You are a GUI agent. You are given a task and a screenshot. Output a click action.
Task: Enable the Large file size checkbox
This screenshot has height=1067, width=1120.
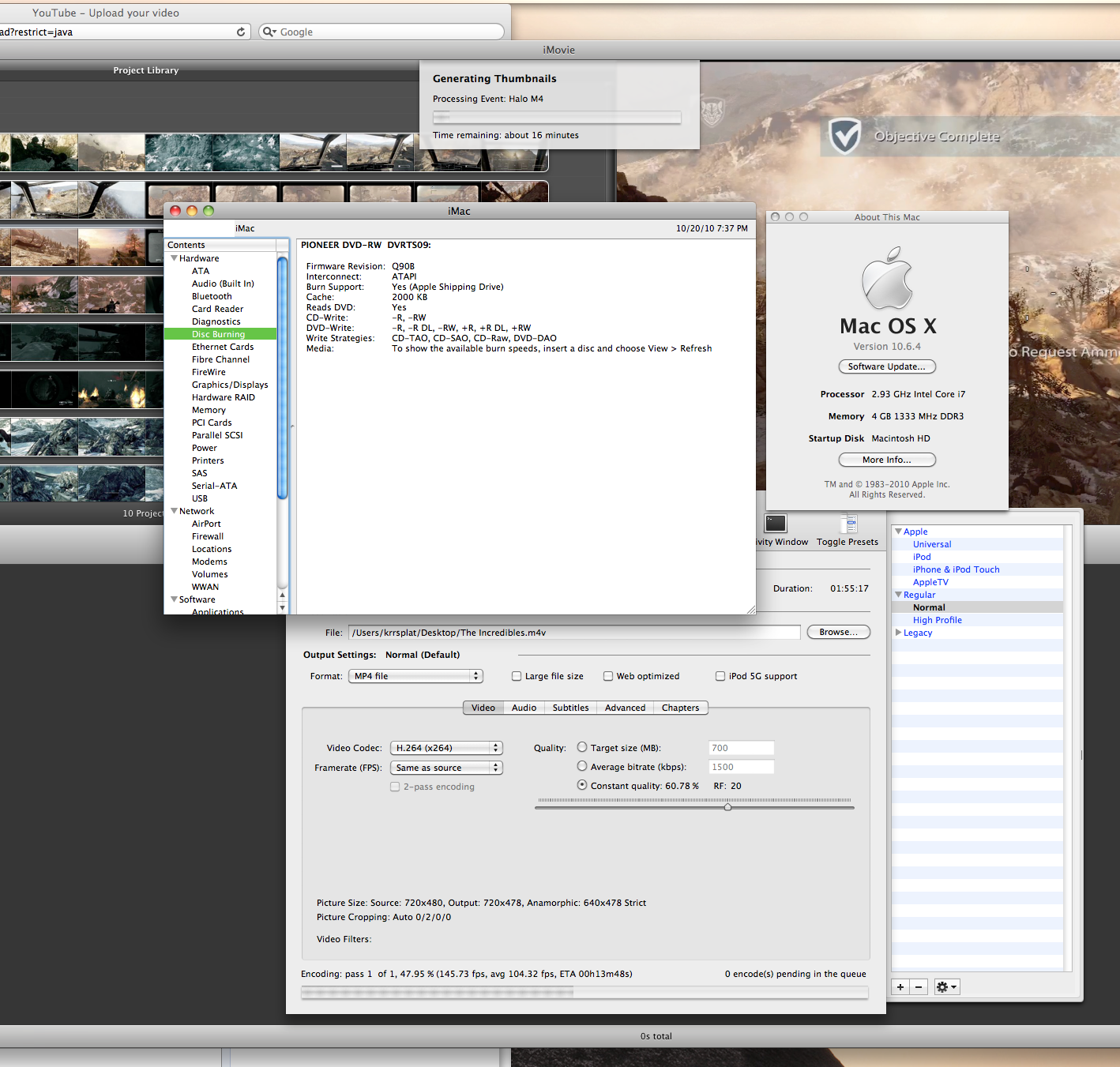517,676
